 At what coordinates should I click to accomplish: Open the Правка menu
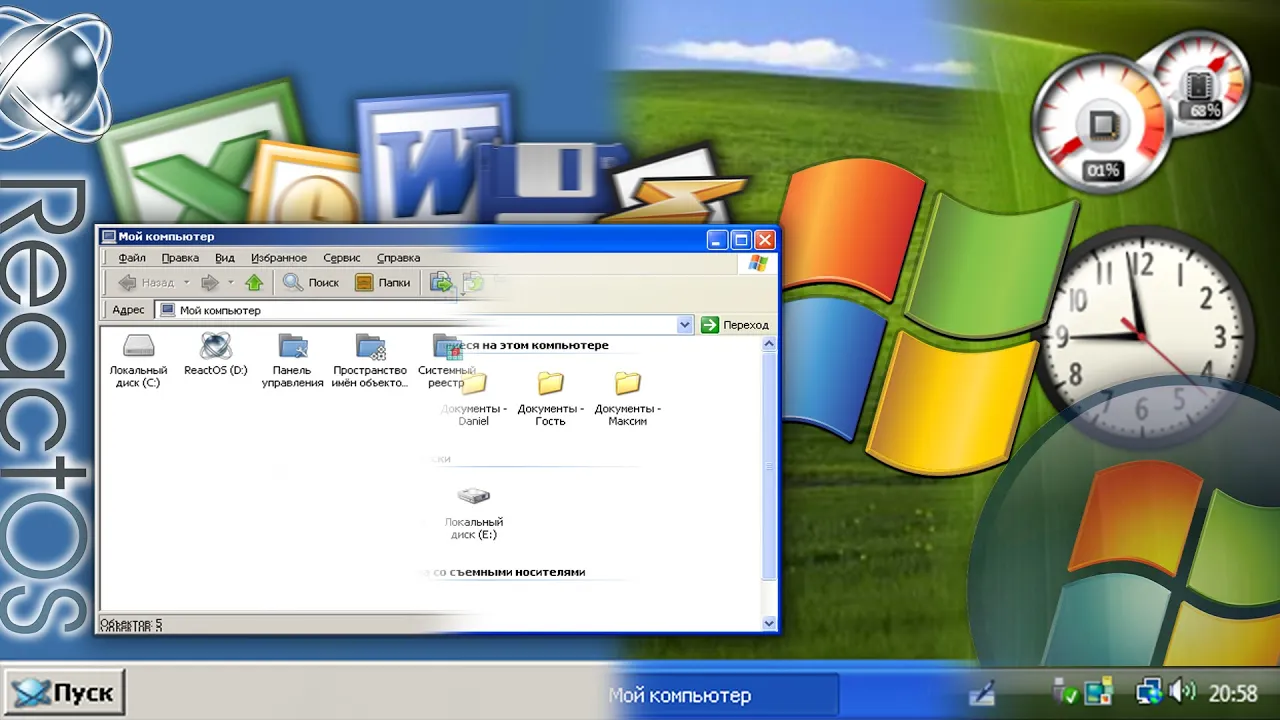tap(180, 258)
